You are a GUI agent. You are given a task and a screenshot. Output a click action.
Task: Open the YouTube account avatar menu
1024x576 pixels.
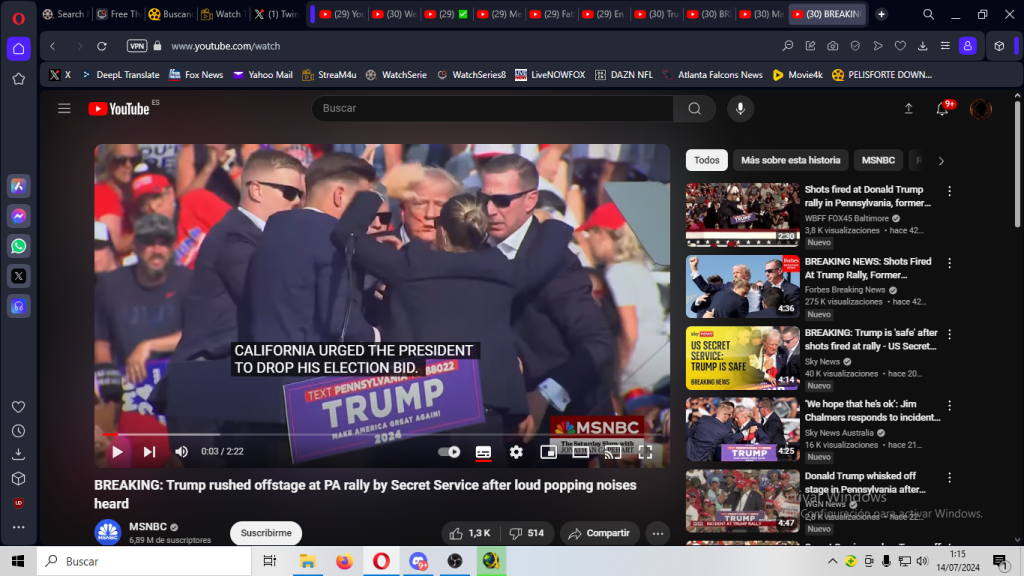point(980,109)
